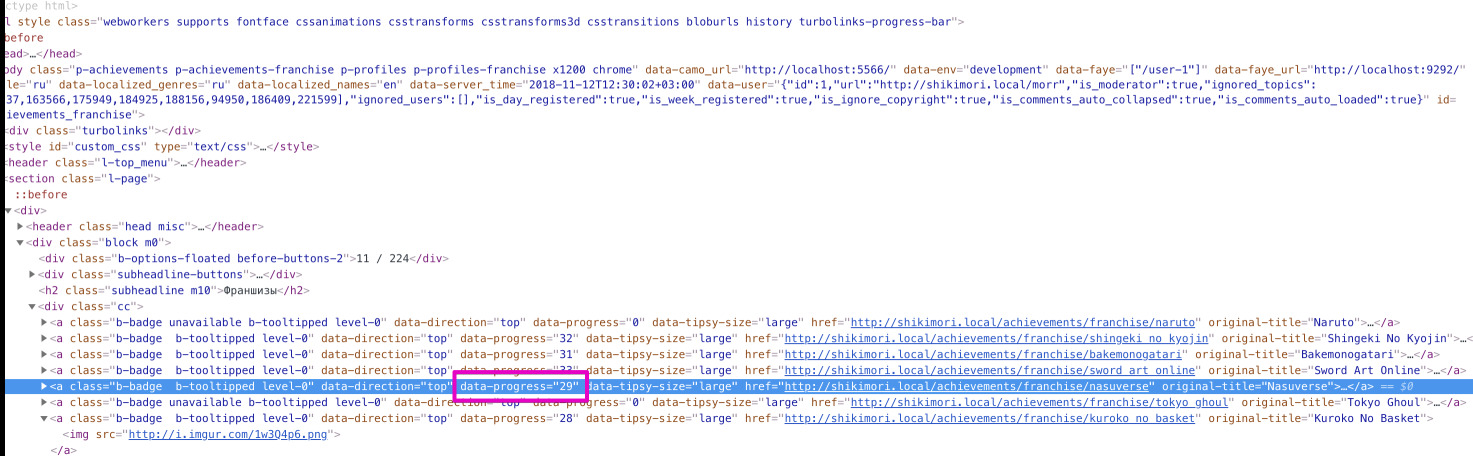
Task: Click the nasuverse href in selected row
Action: 969,387
